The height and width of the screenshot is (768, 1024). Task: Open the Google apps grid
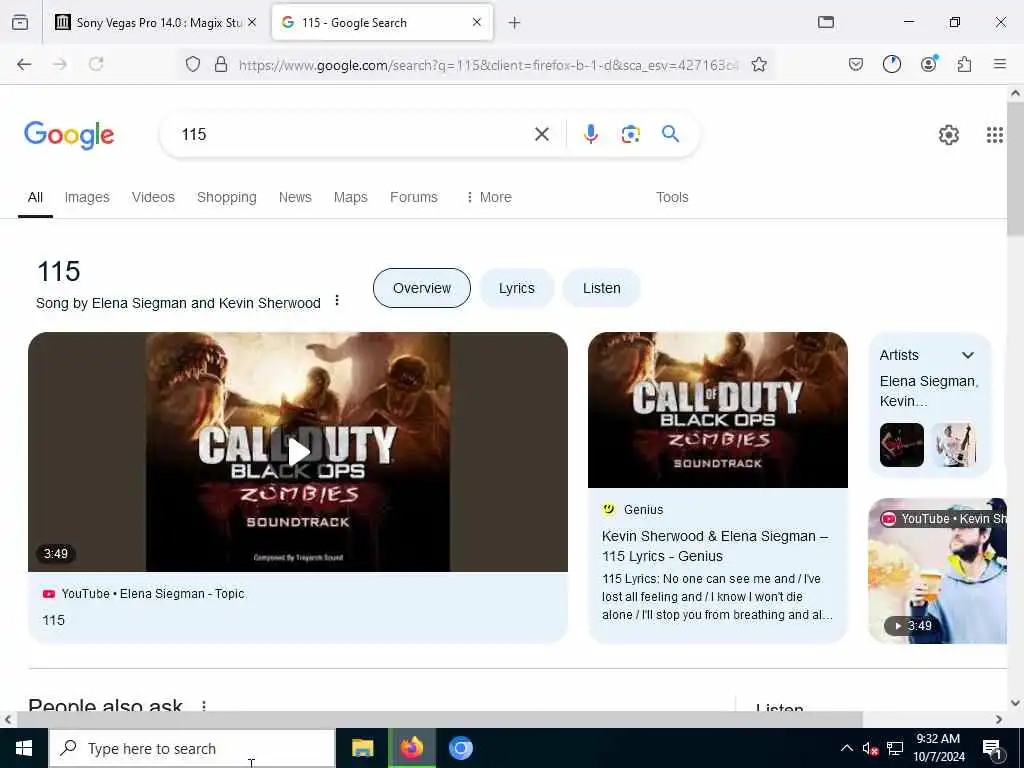995,135
